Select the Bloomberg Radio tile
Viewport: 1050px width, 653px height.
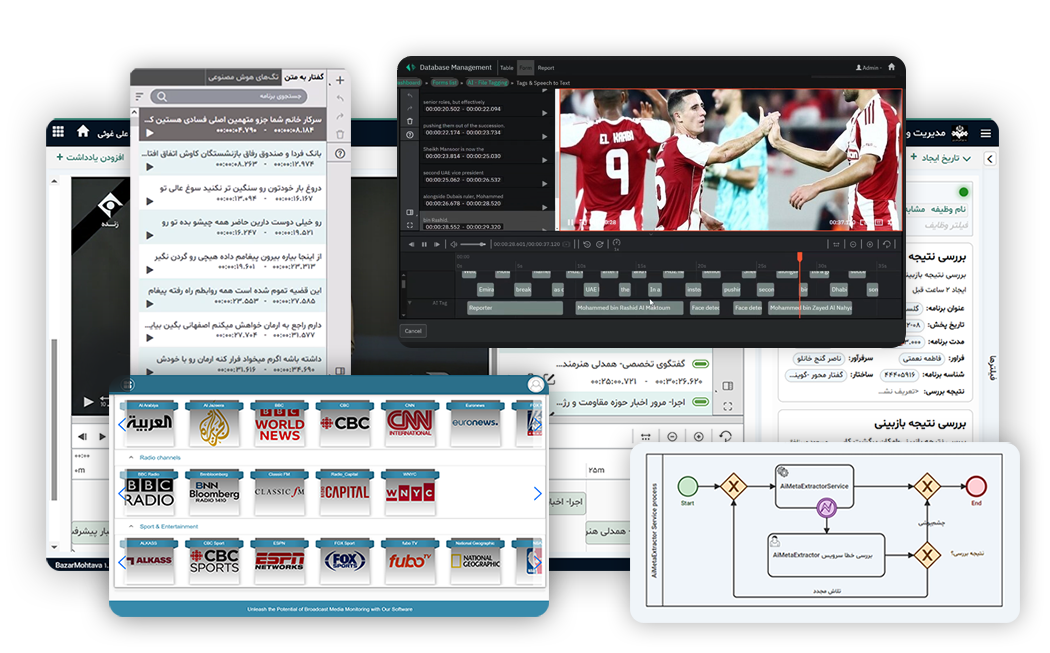214,492
